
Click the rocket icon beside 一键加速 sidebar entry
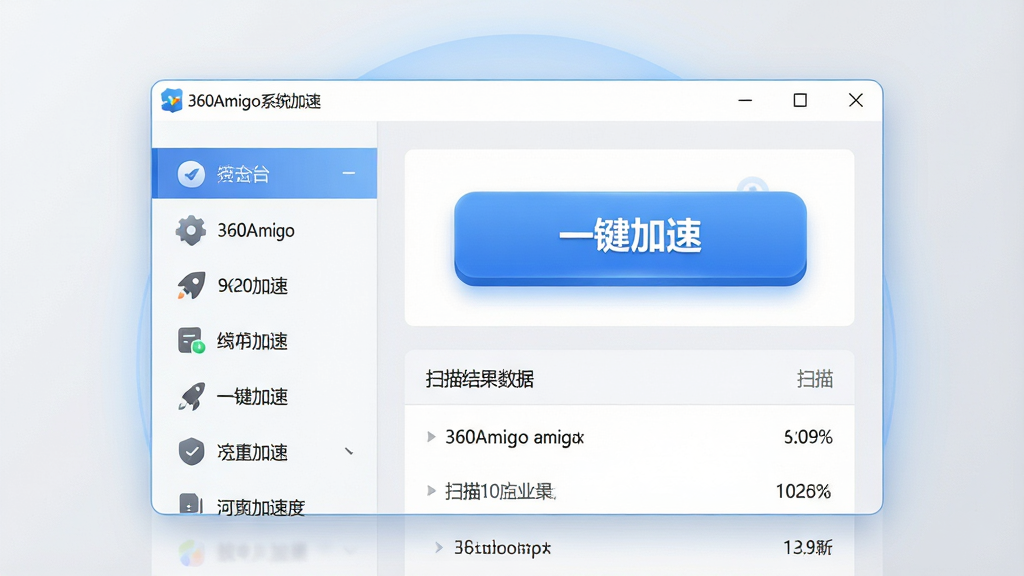click(191, 396)
